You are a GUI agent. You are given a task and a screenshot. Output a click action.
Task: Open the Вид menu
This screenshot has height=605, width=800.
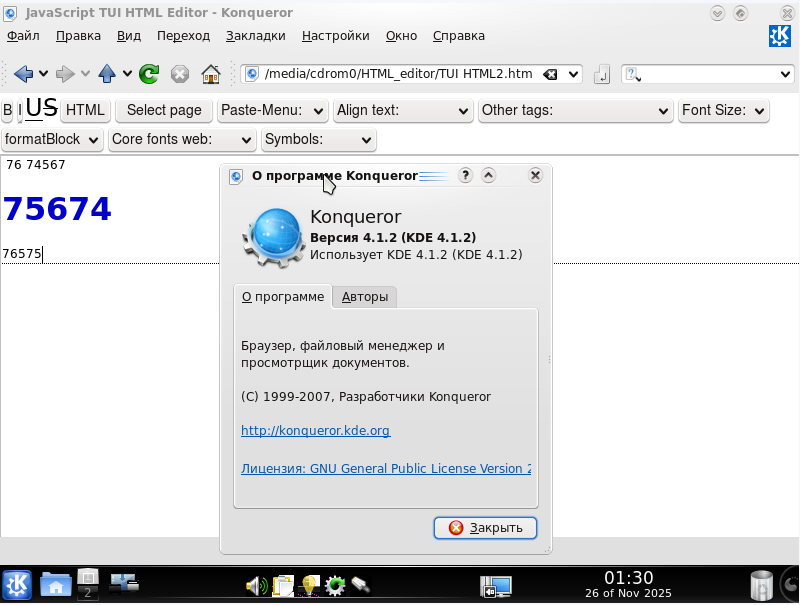[129, 36]
